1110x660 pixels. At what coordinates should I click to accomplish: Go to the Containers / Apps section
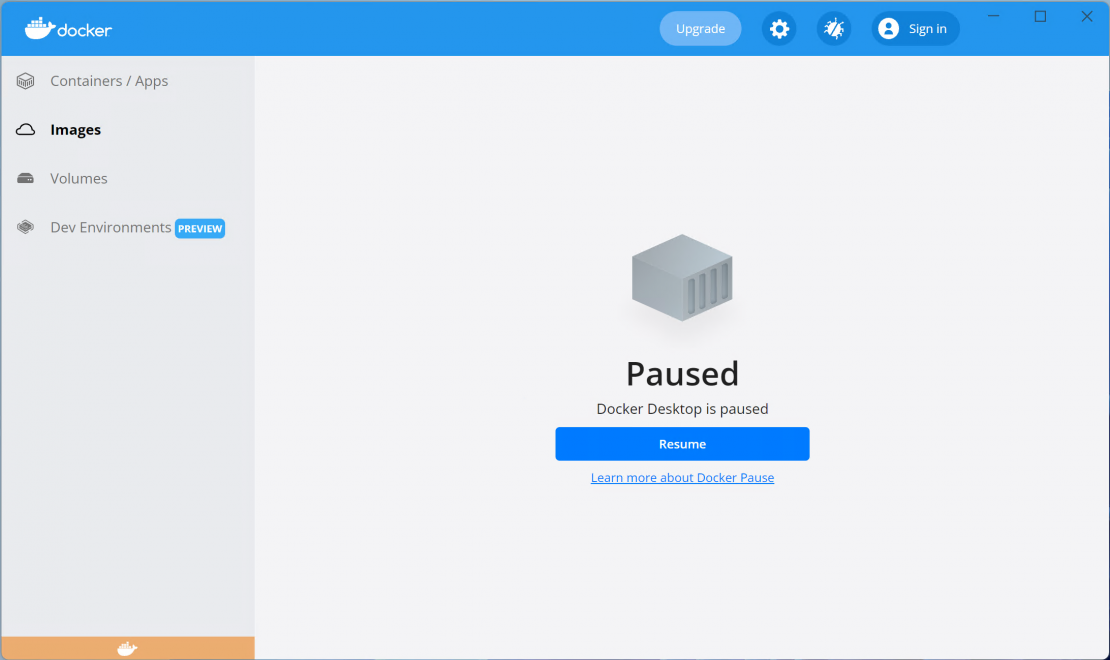pos(109,81)
